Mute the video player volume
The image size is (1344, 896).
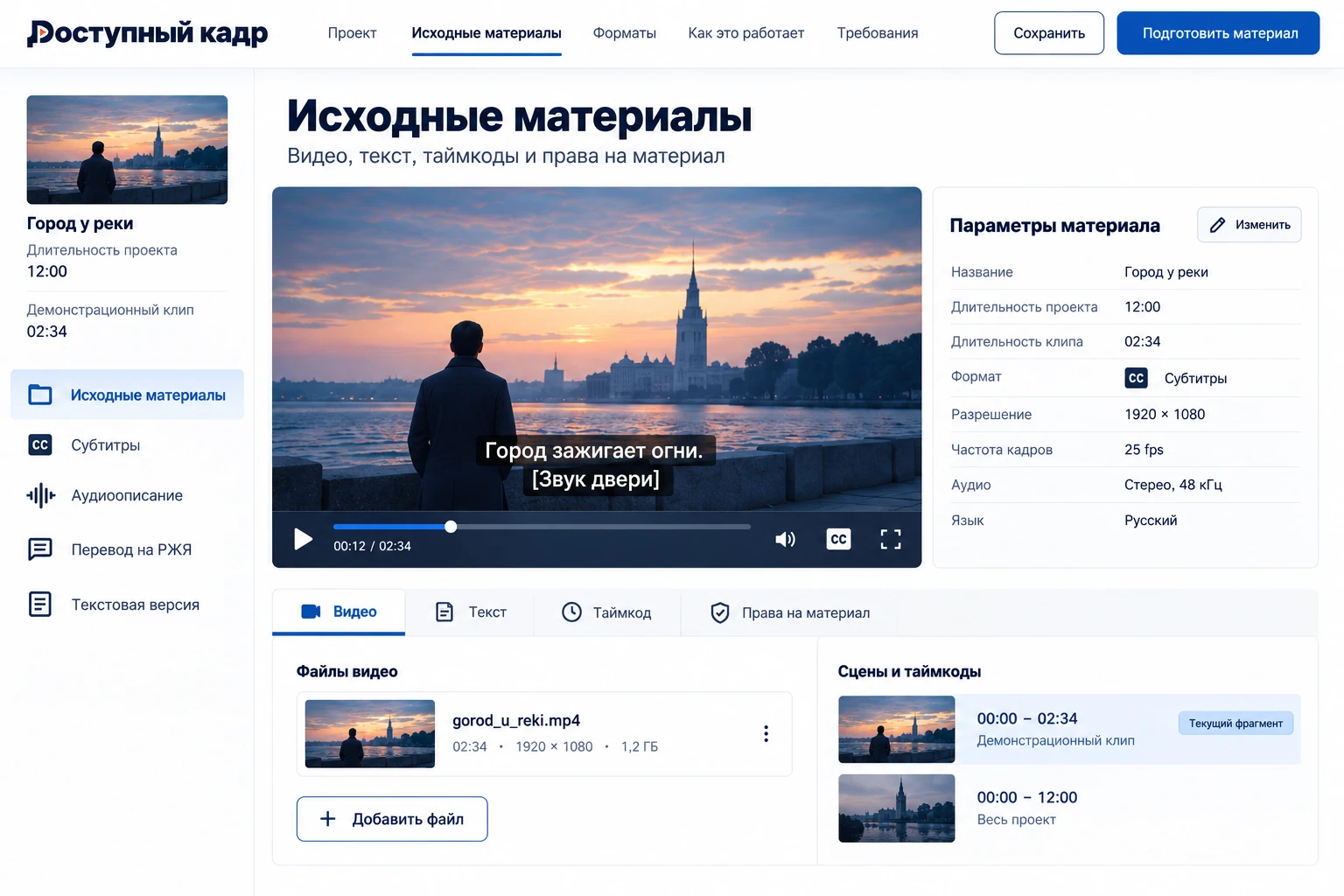tap(785, 539)
